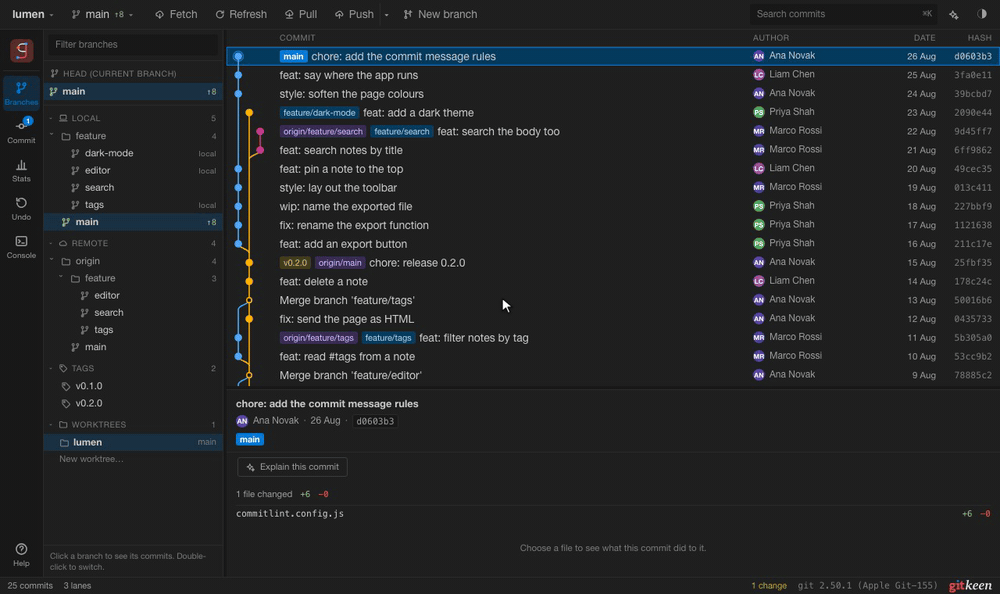Screen dimensions: 1000x594
Task: Click New worktree… link
Action: (x=91, y=459)
